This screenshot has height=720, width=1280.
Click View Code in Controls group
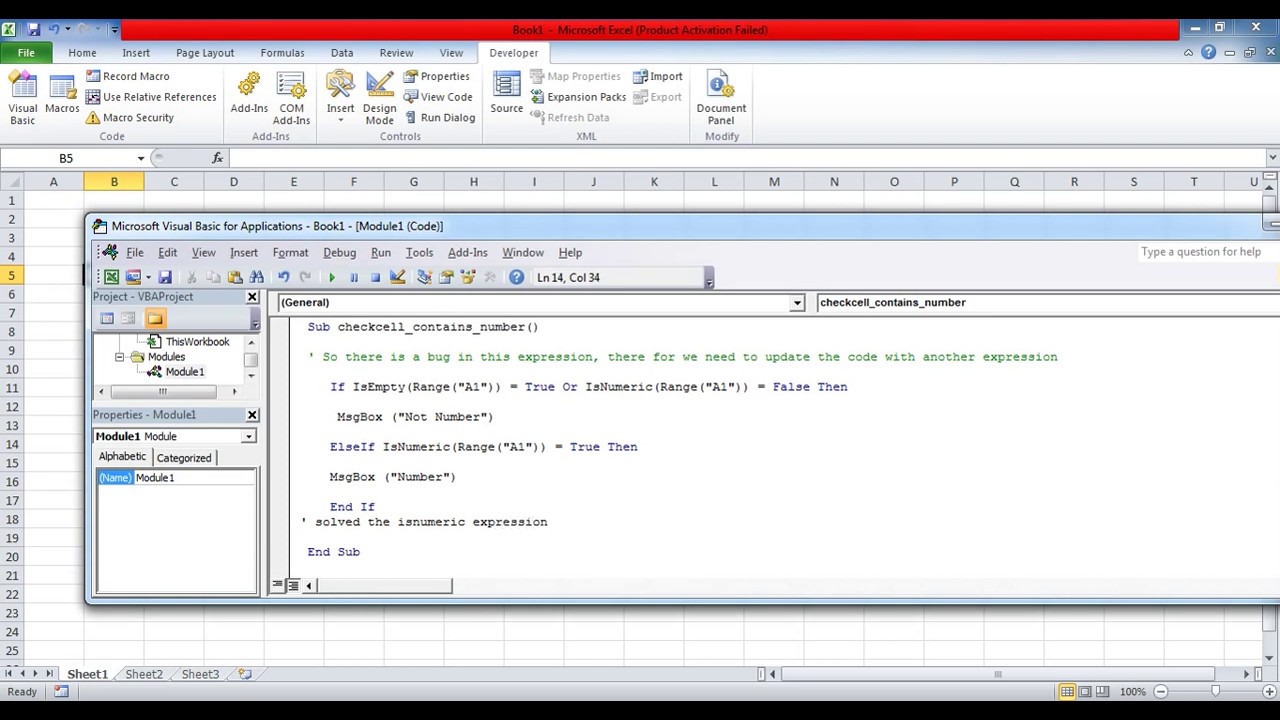pyautogui.click(x=437, y=97)
